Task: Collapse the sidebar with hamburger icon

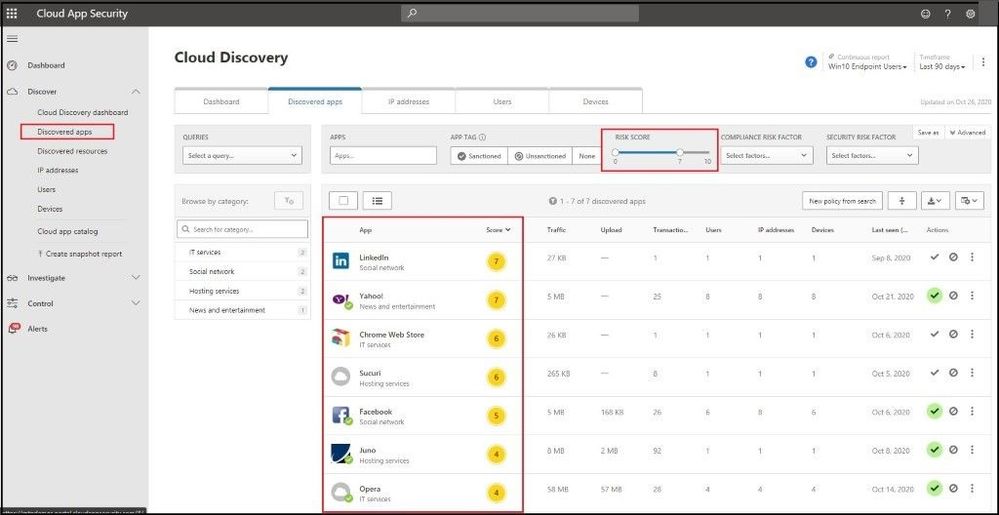Action: coord(12,39)
